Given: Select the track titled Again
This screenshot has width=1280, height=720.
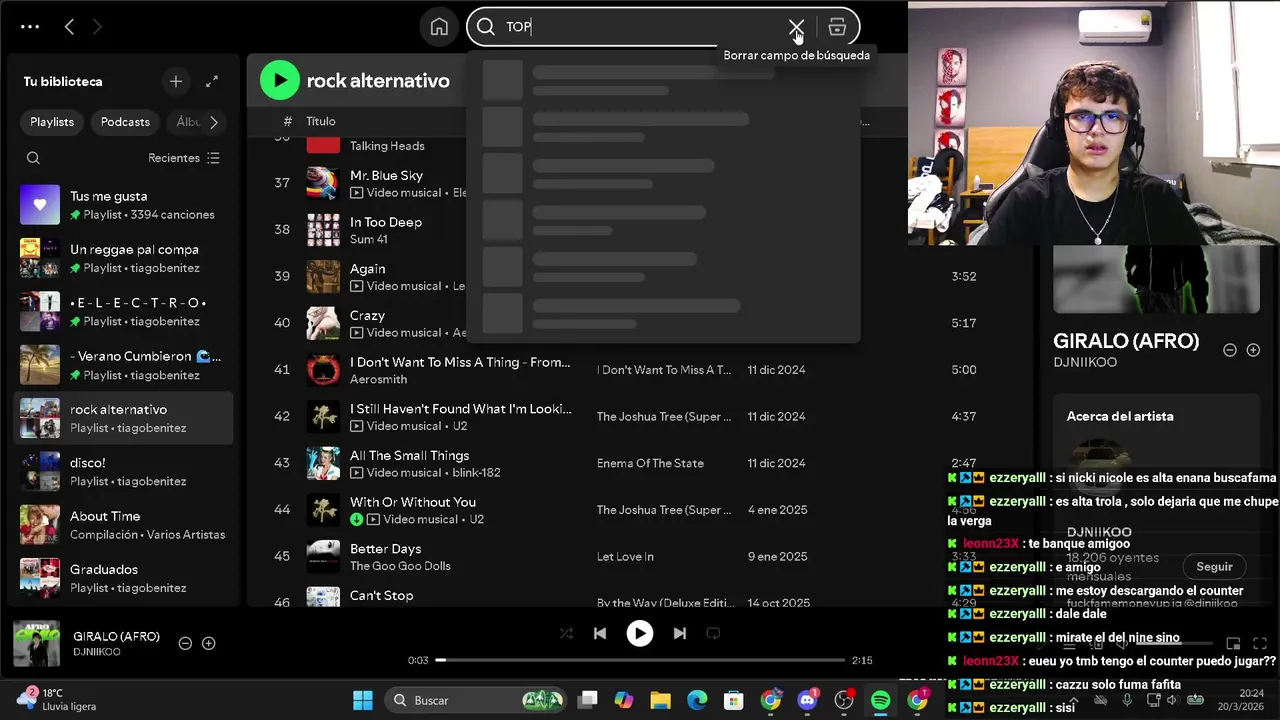Looking at the screenshot, I should coord(367,268).
